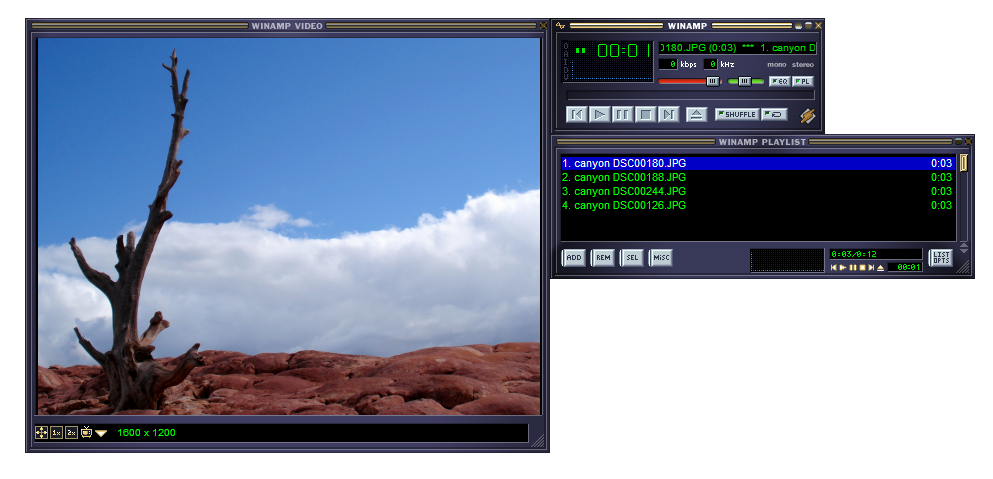Open the Internet TV icon

[x=86, y=433]
